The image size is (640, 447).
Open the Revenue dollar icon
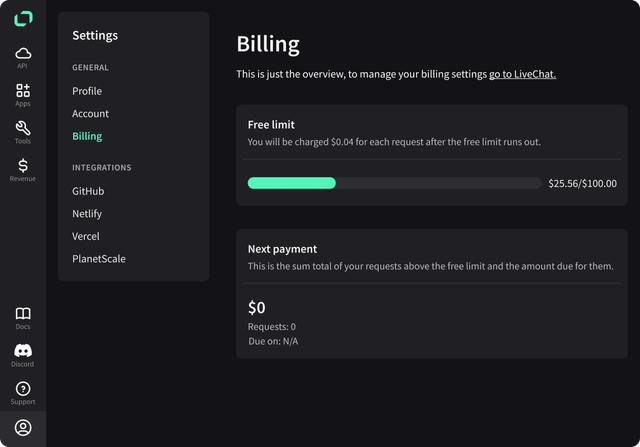pos(23,165)
